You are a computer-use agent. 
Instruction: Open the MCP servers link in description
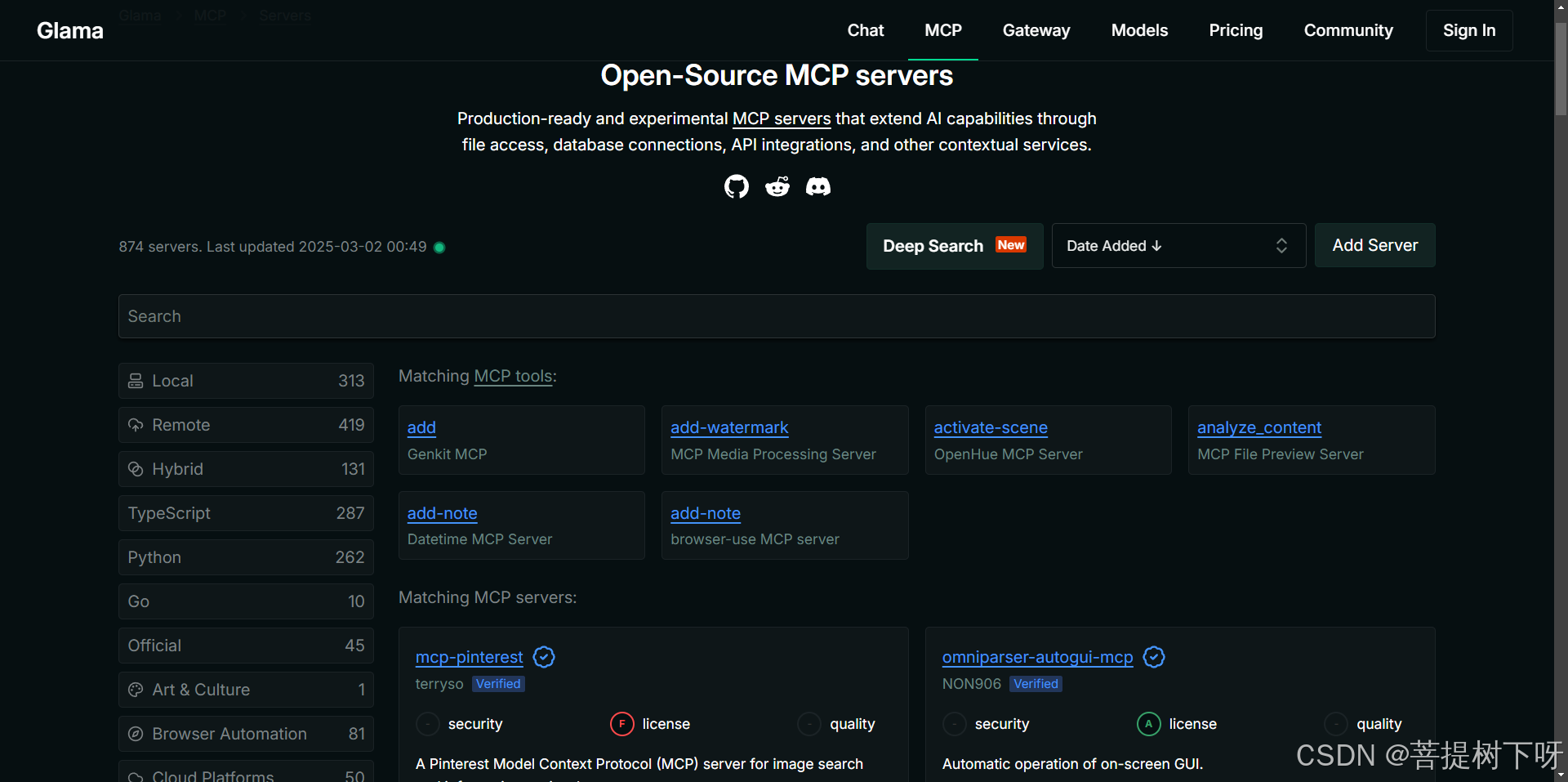(x=782, y=119)
